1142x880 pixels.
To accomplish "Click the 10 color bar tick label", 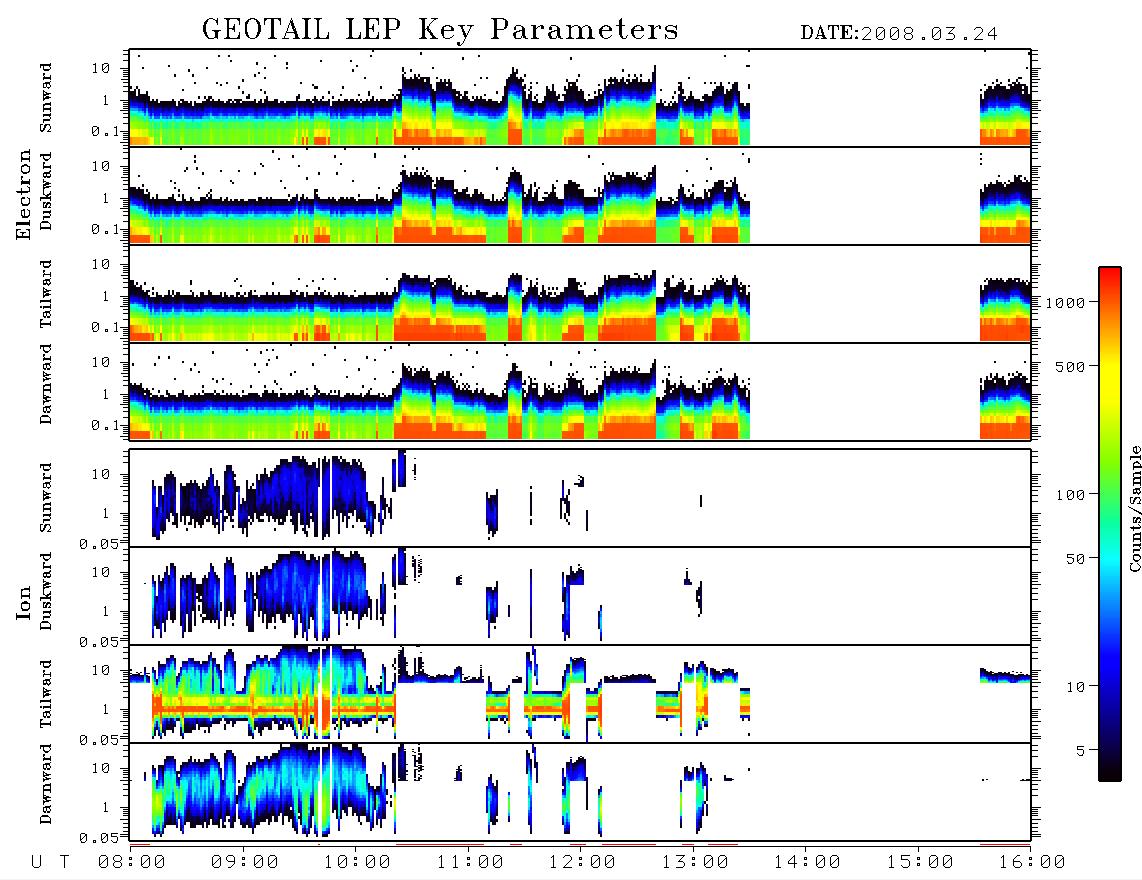I will pyautogui.click(x=1075, y=686).
